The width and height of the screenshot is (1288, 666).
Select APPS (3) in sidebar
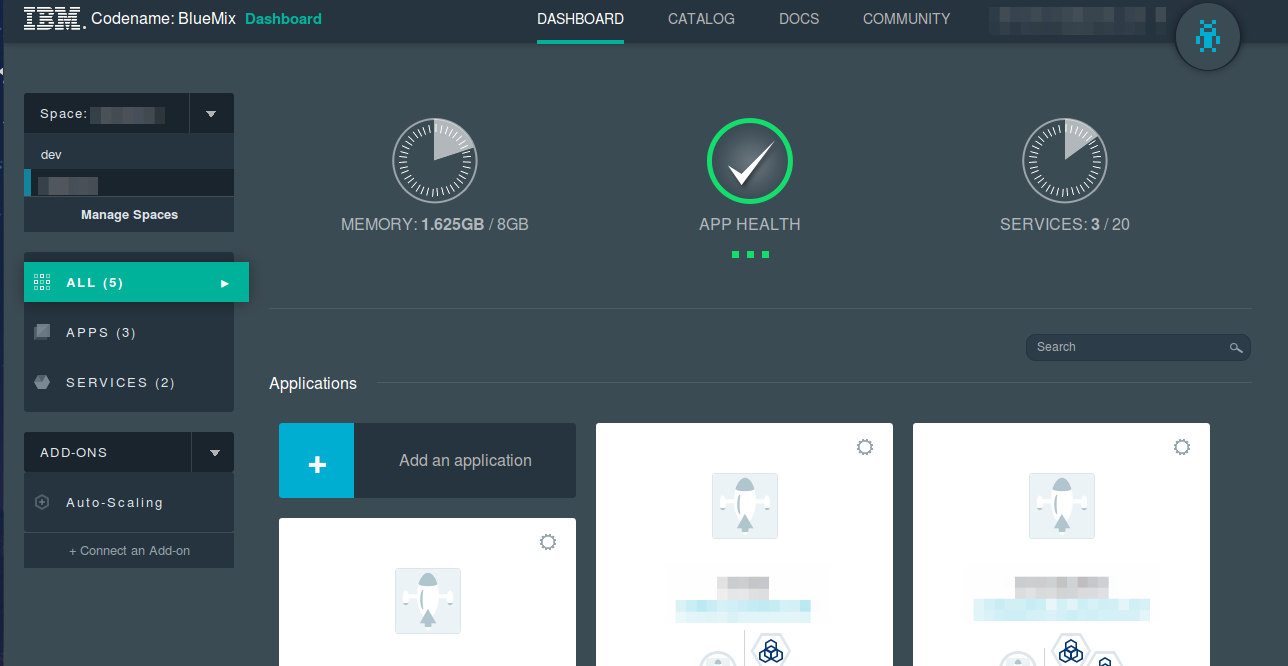(129, 332)
